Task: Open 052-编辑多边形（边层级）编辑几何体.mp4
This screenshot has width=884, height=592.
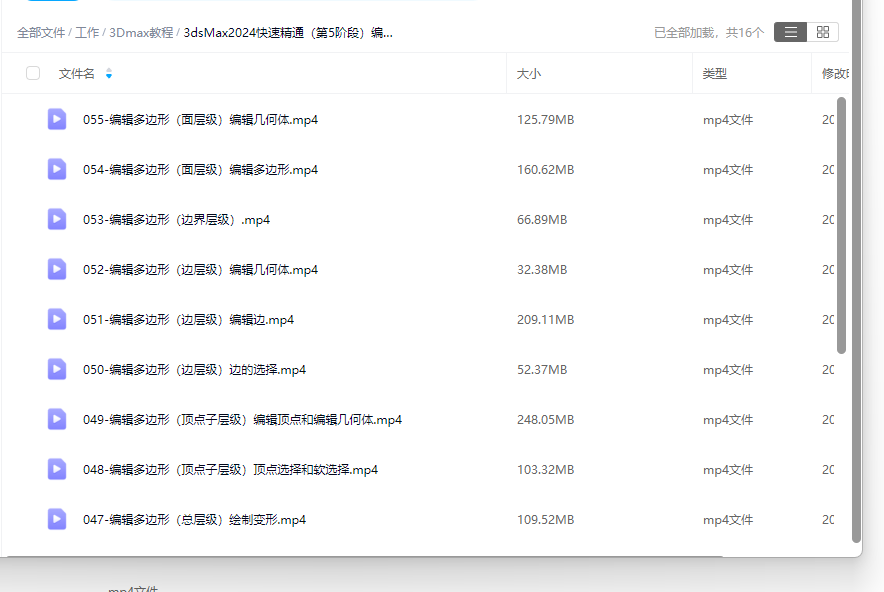Action: click(x=200, y=270)
